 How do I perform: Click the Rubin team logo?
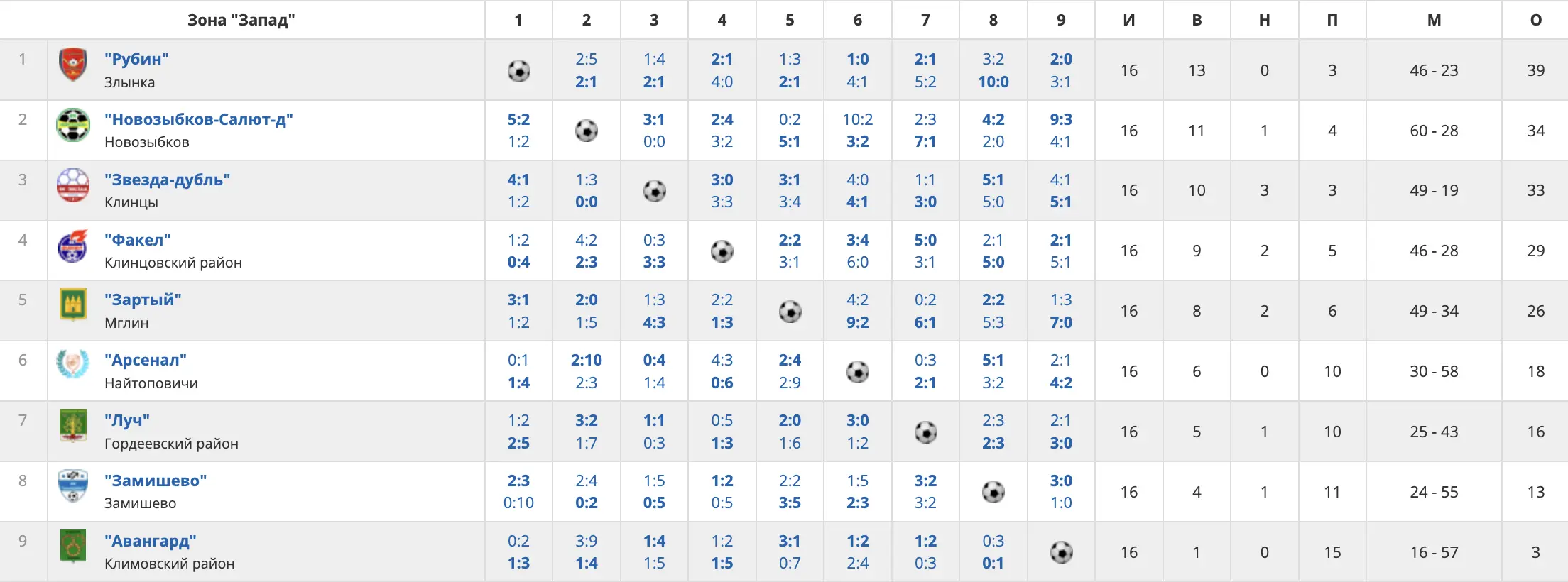72,65
